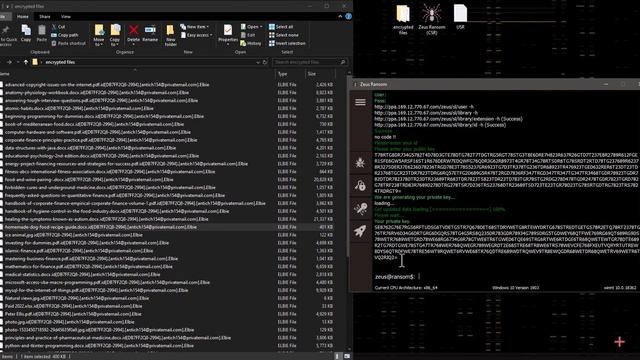Launch the rocket icon in Zeus sidebar
The image size is (640, 360).
point(360,231)
